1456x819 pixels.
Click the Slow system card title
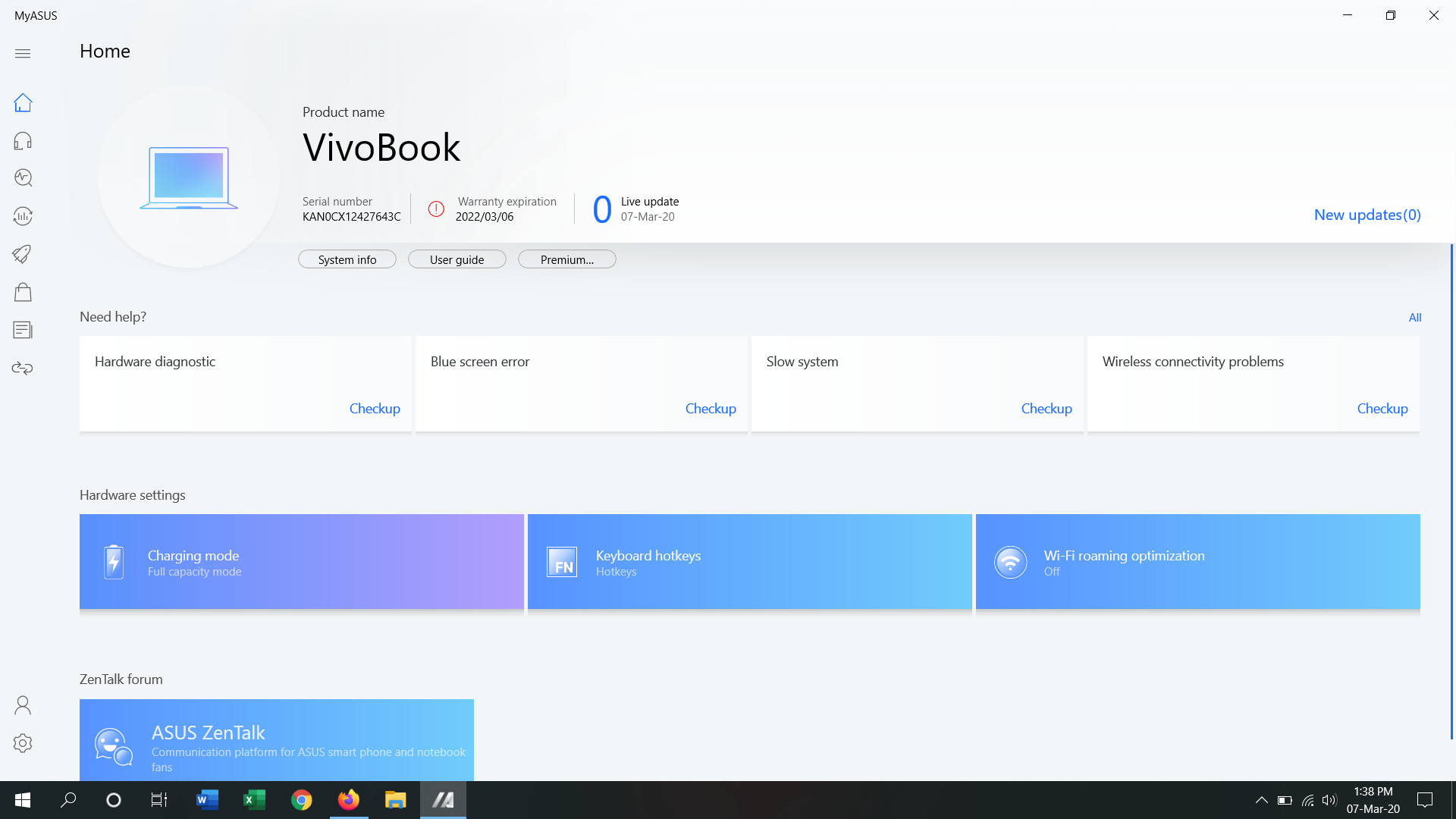[x=802, y=362]
